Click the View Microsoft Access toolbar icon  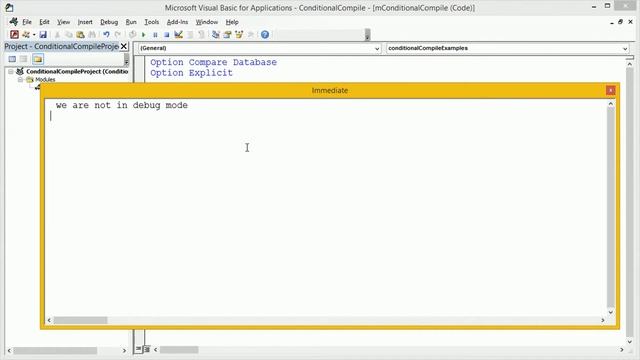(14, 35)
